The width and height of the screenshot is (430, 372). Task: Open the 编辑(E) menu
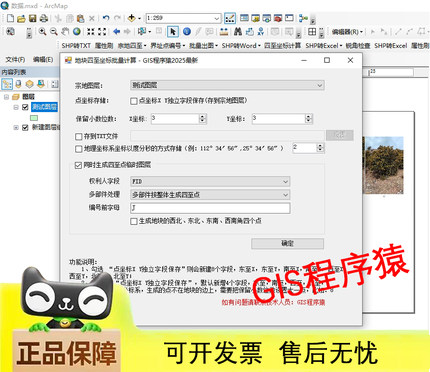[x=43, y=60]
